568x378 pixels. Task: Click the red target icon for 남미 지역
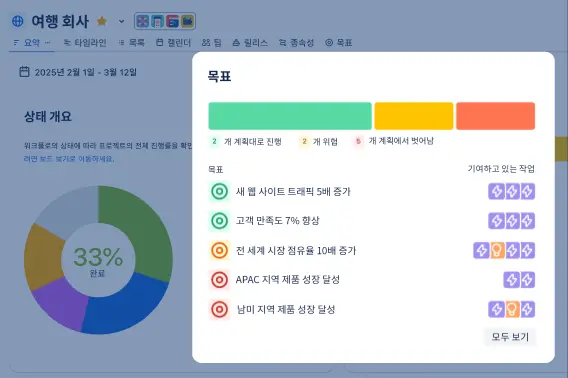[x=219, y=310]
